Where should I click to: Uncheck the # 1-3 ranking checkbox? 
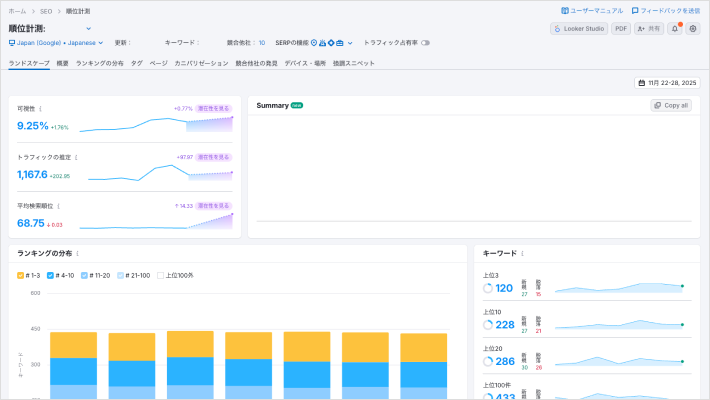pos(21,274)
